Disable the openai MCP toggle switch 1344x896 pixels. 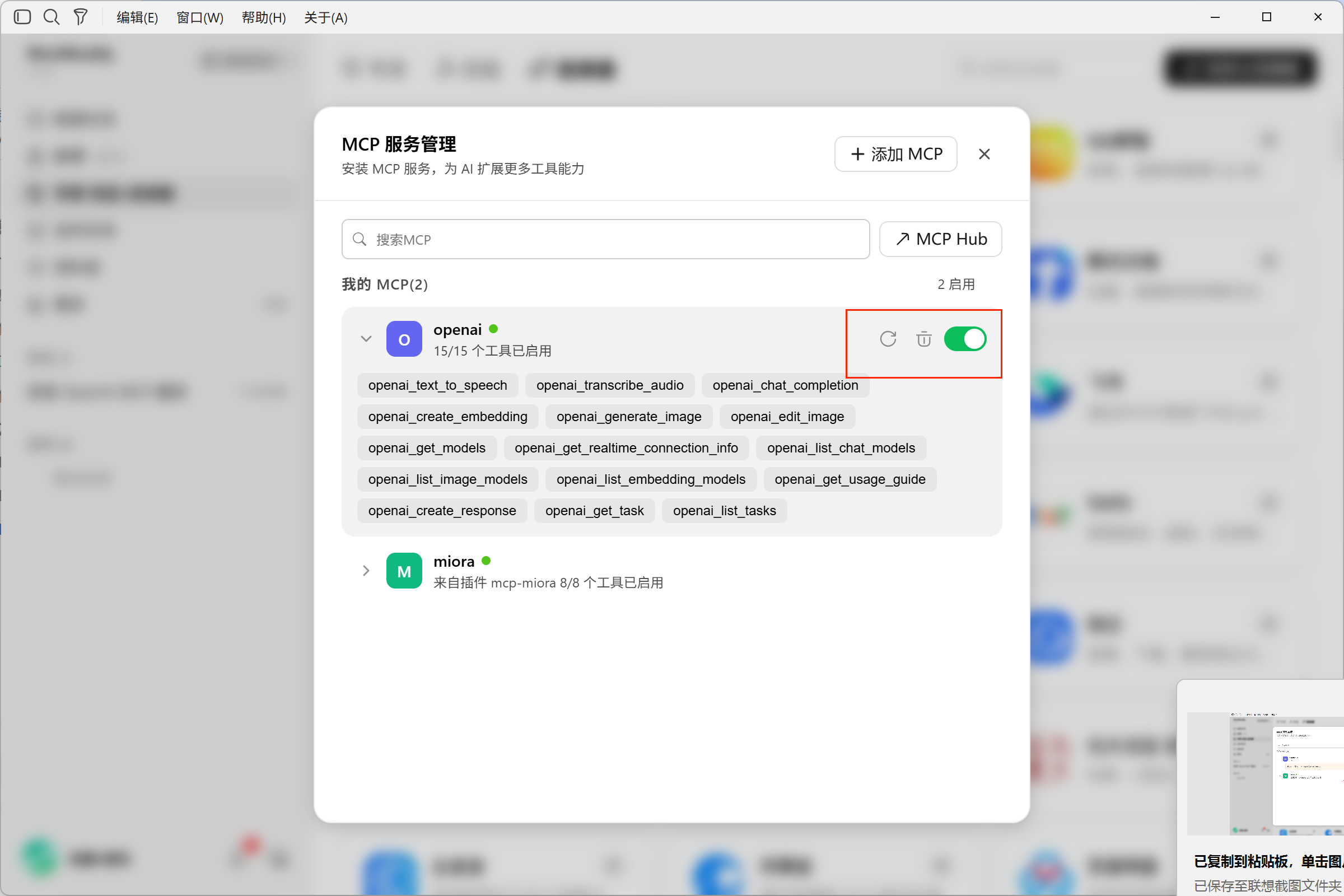tap(965, 339)
